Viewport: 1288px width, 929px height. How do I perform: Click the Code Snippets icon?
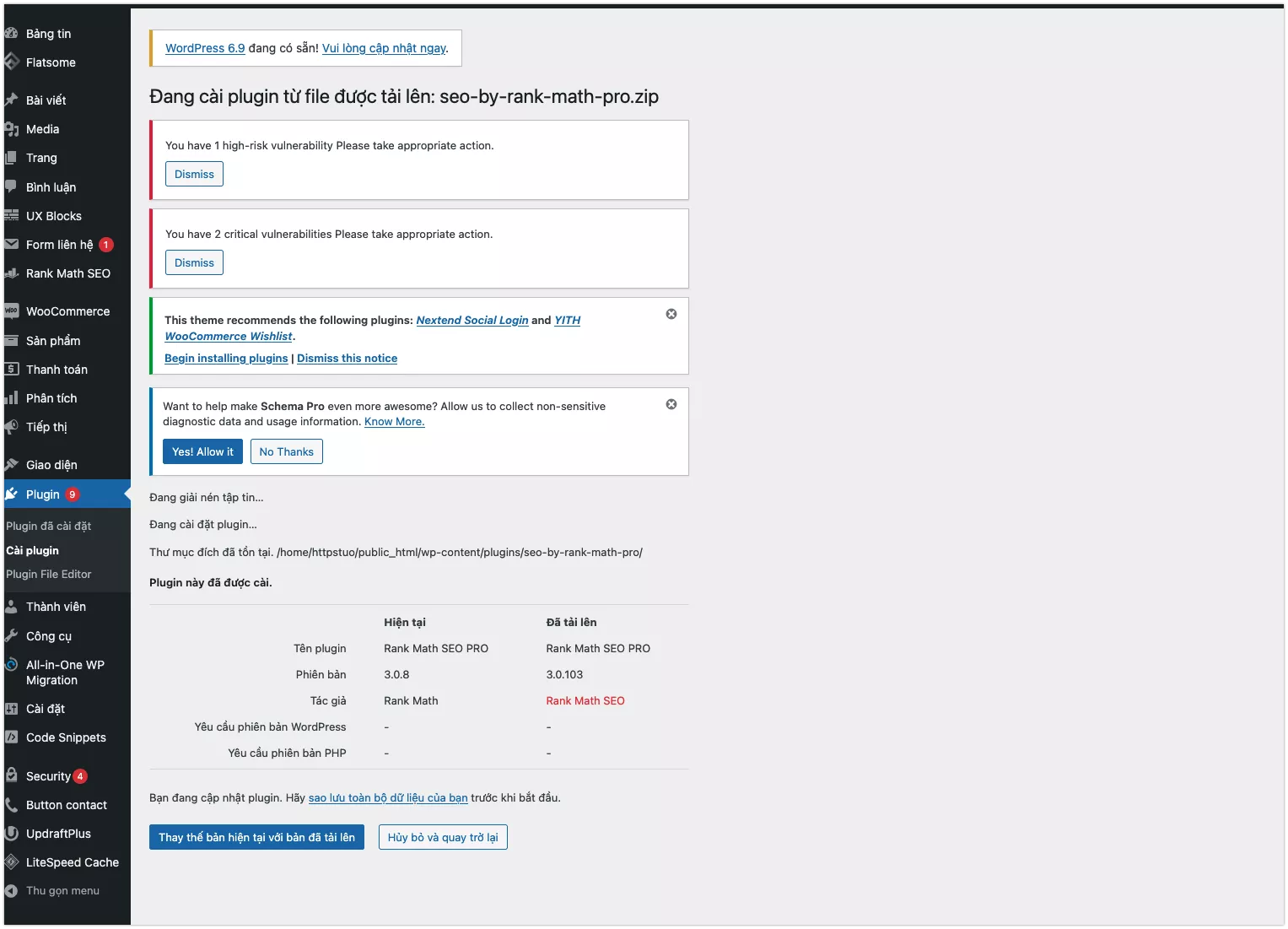pyautogui.click(x=11, y=737)
